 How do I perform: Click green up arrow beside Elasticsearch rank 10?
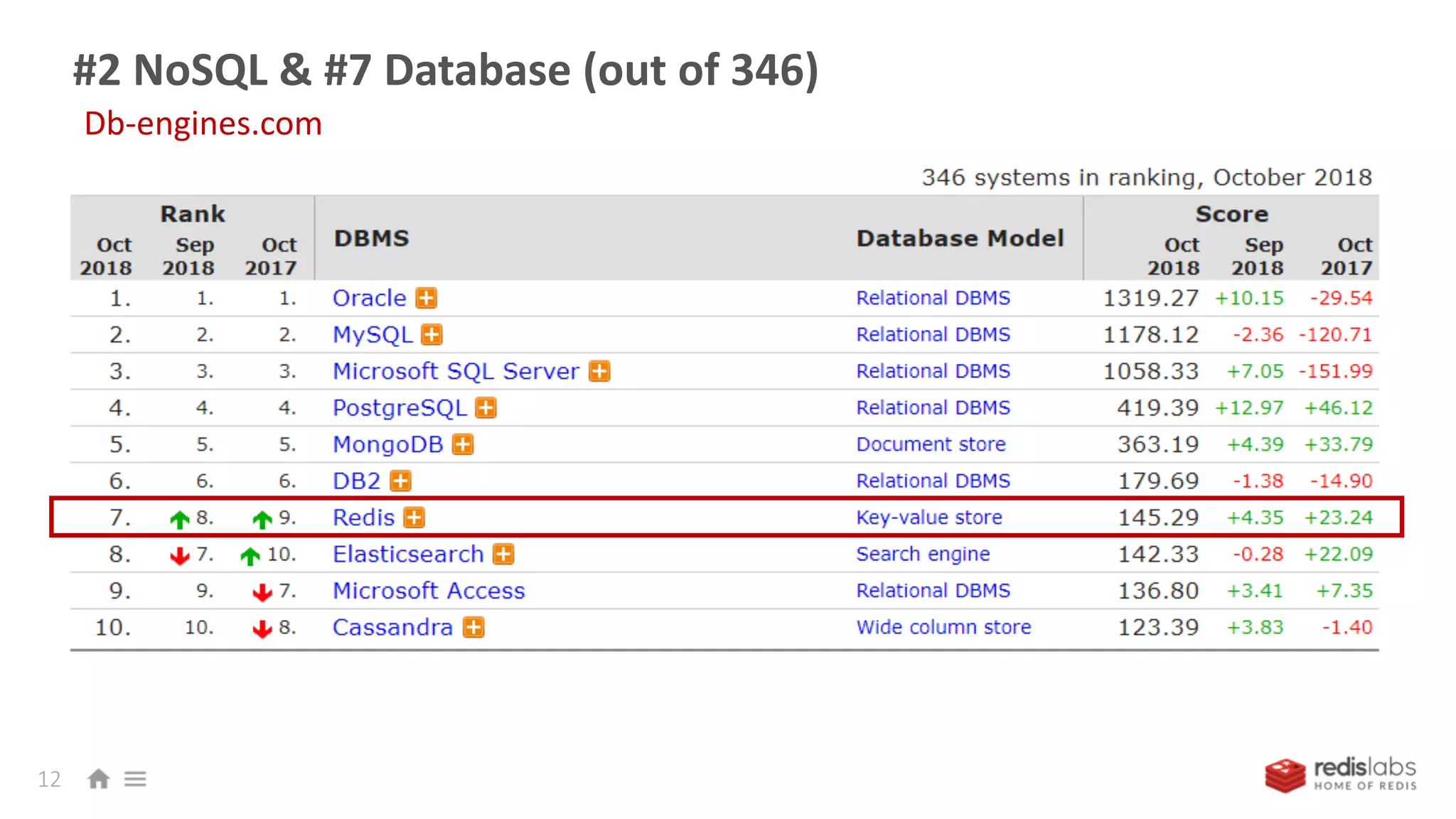(x=250, y=556)
